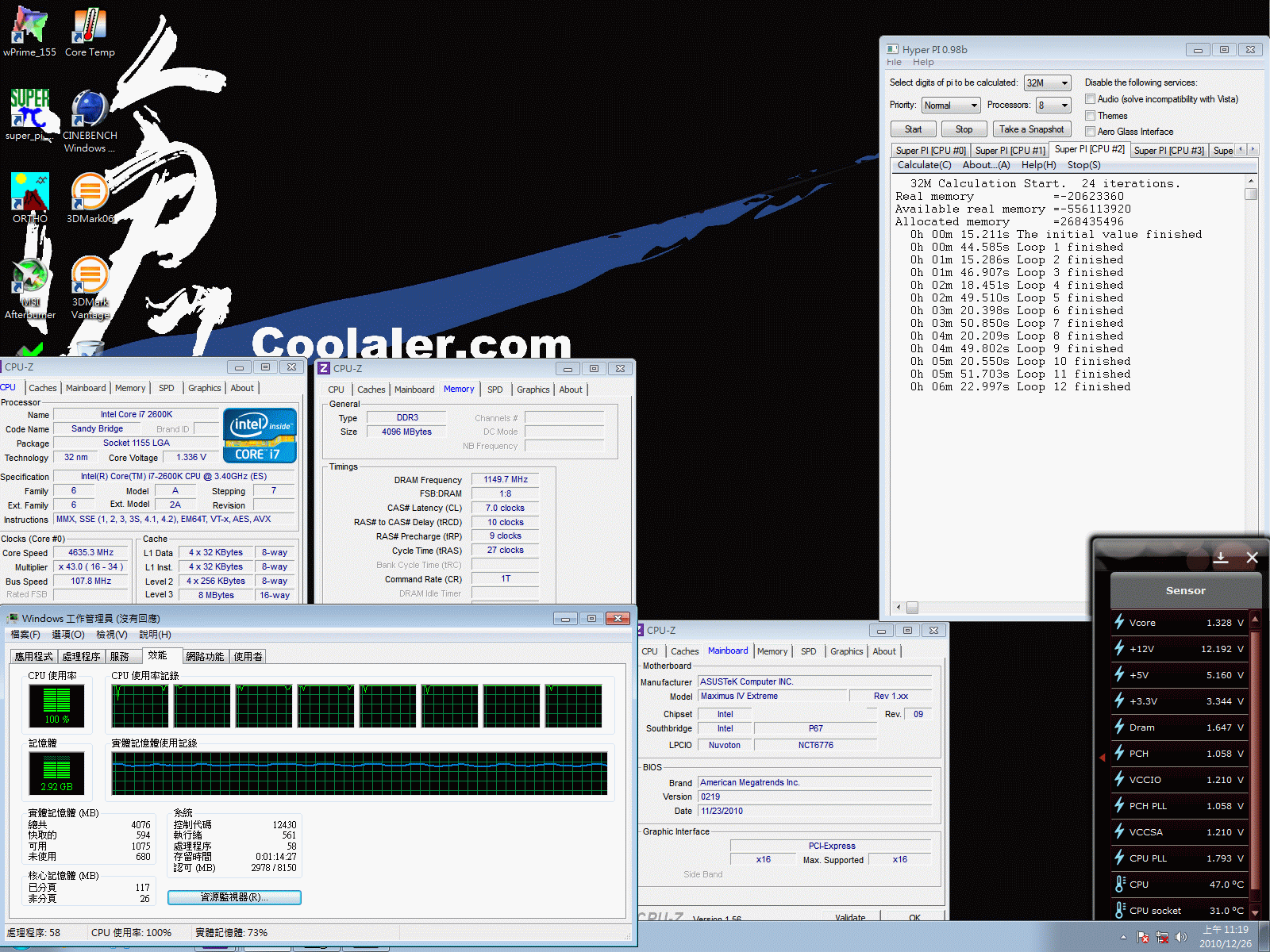Screen dimensions: 1270x952
Task: Open the 3DMark06 desktop shortcut
Action: (90, 198)
